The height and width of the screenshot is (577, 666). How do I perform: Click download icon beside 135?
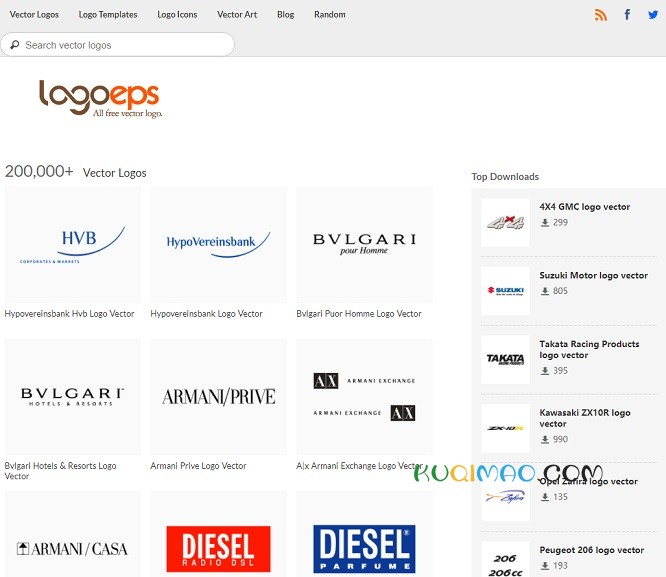[545, 497]
